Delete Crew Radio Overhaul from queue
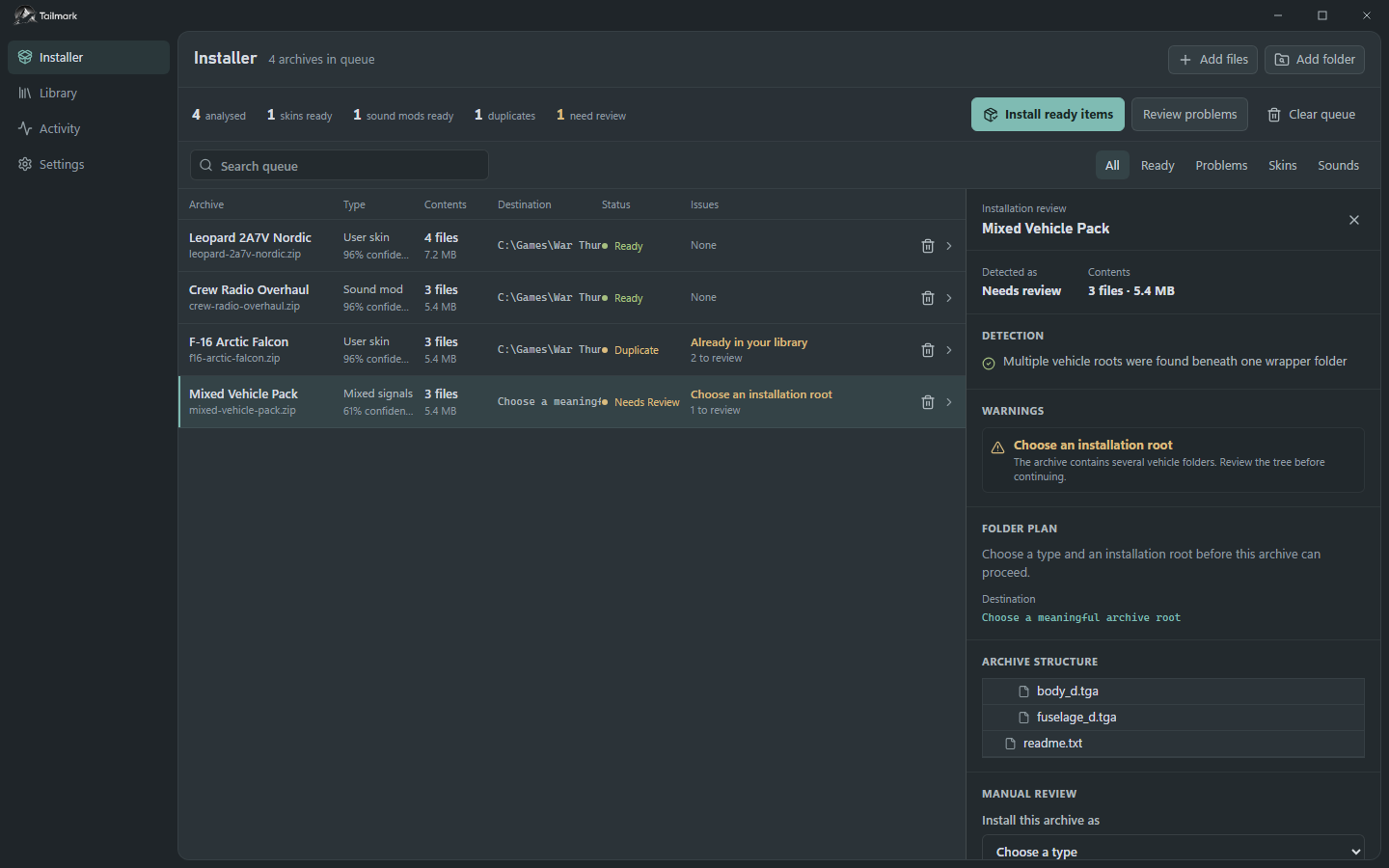Viewport: 1389px width, 868px height. tap(928, 298)
